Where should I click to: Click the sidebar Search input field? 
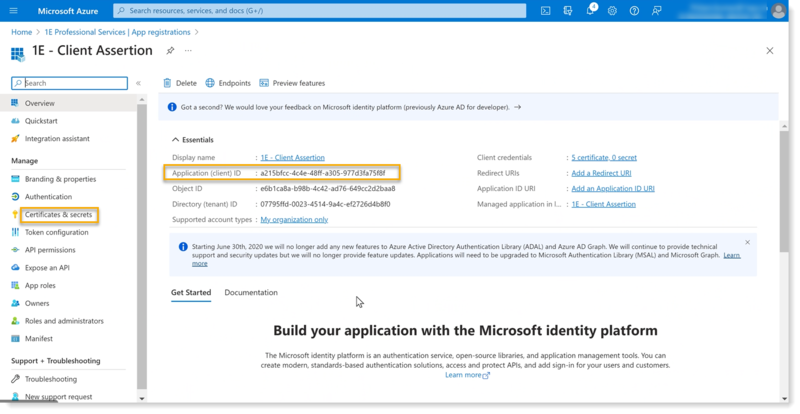coord(70,83)
